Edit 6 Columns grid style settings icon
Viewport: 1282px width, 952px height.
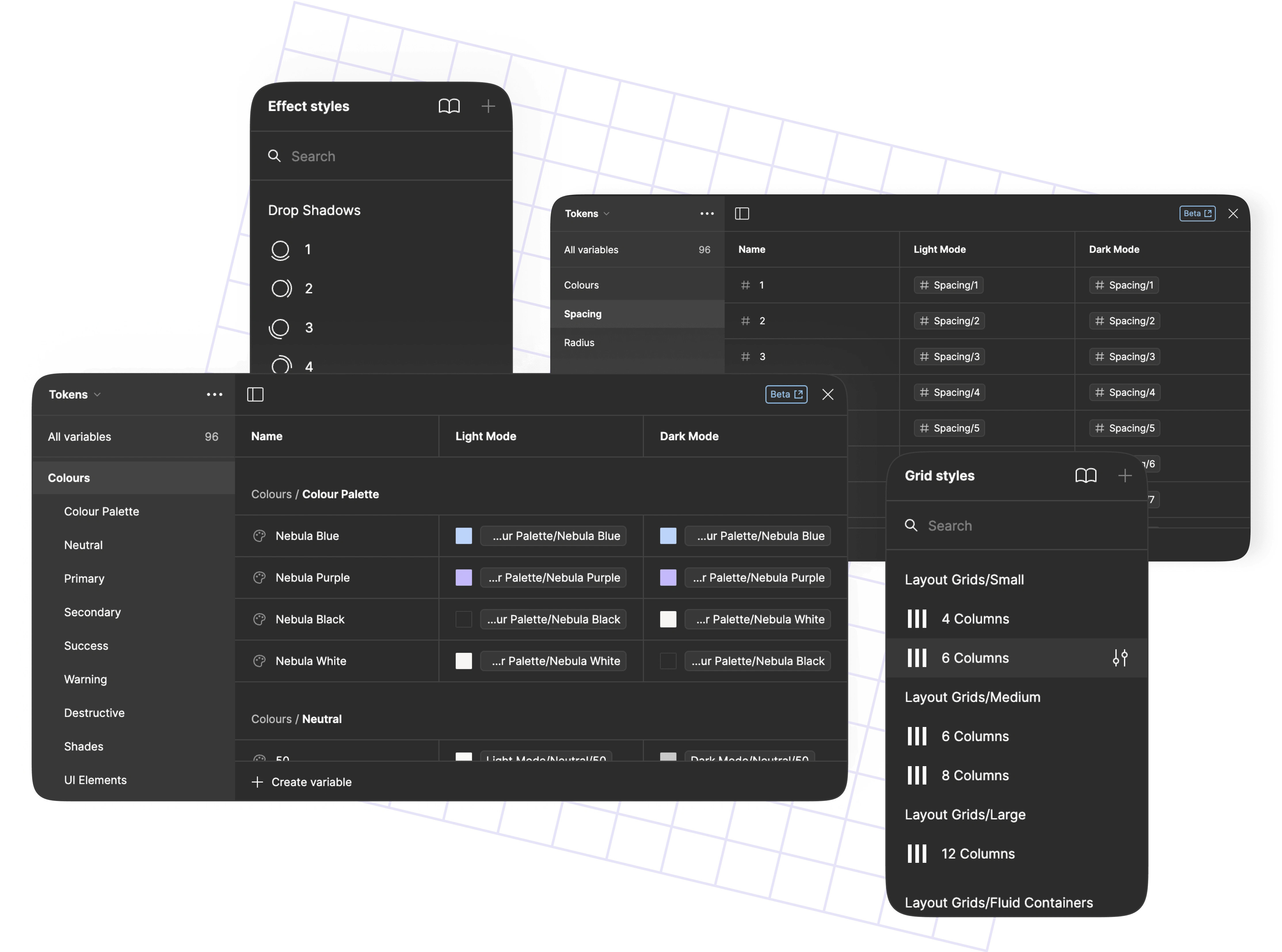(x=1119, y=657)
